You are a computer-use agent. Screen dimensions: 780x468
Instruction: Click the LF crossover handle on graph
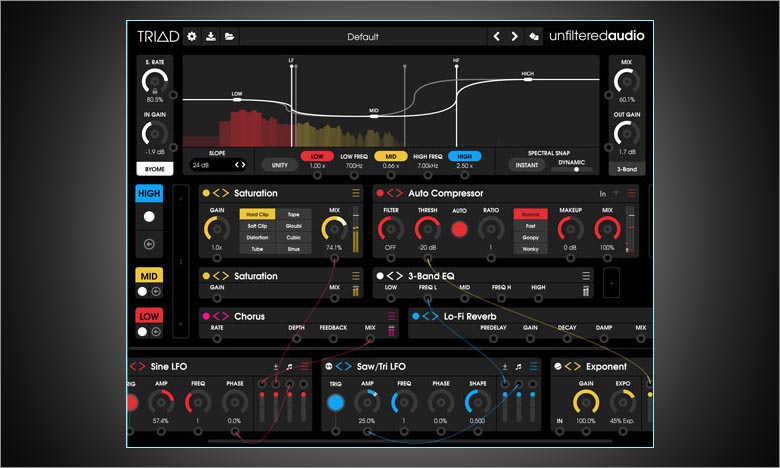pos(292,66)
